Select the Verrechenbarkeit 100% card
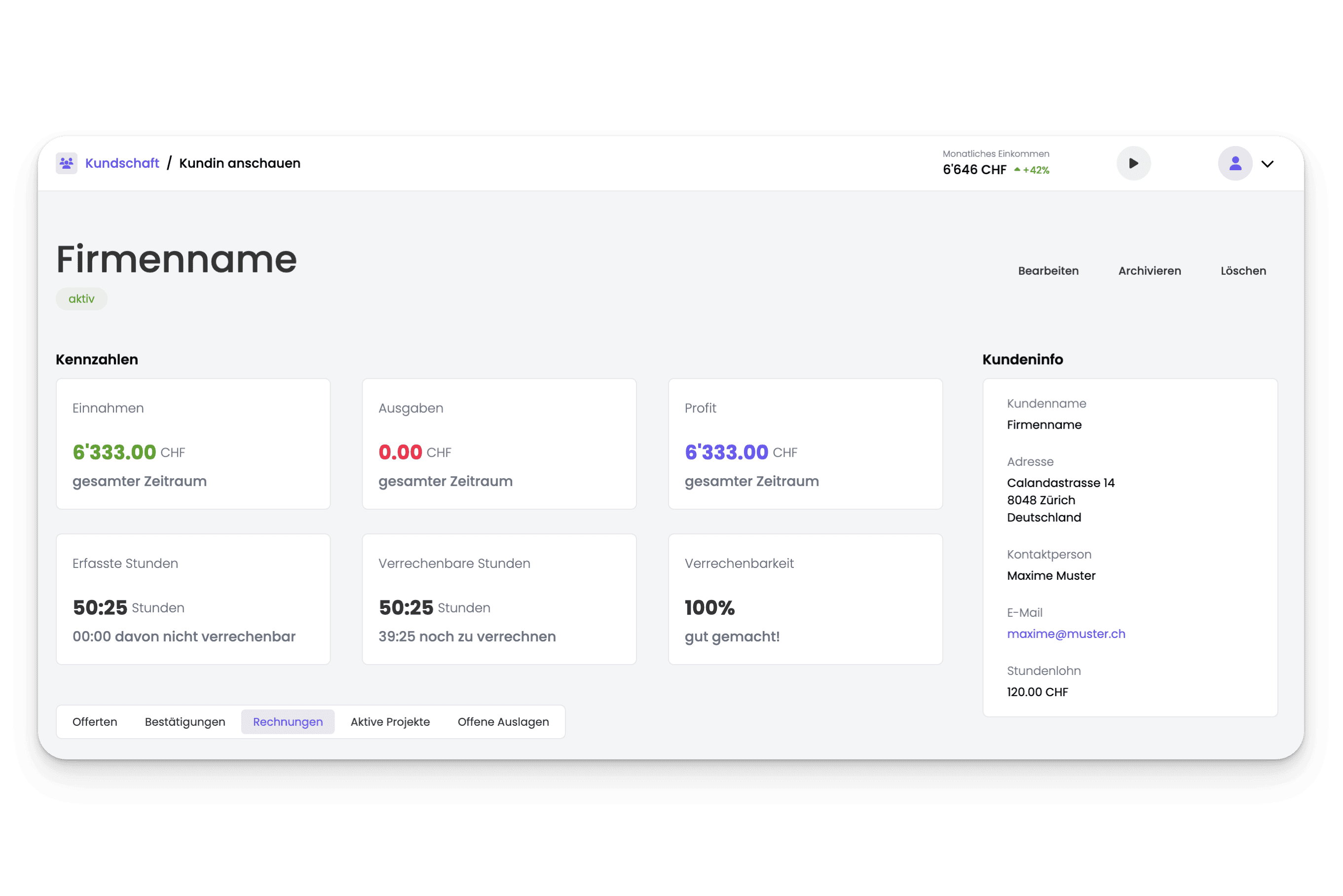The width and height of the screenshot is (1343, 896). [x=805, y=599]
